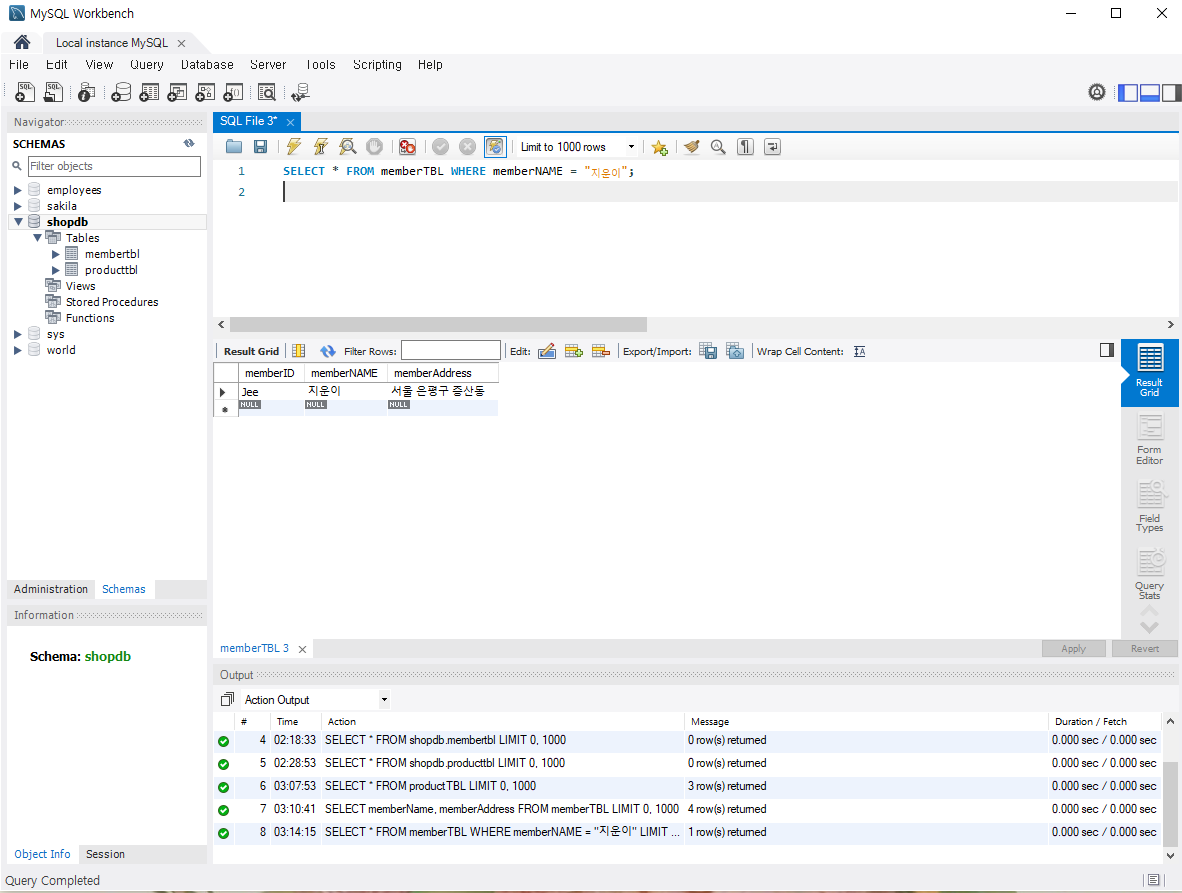Toggle result set side panel icon
Screen dimensions: 1182x893
tap(1107, 350)
